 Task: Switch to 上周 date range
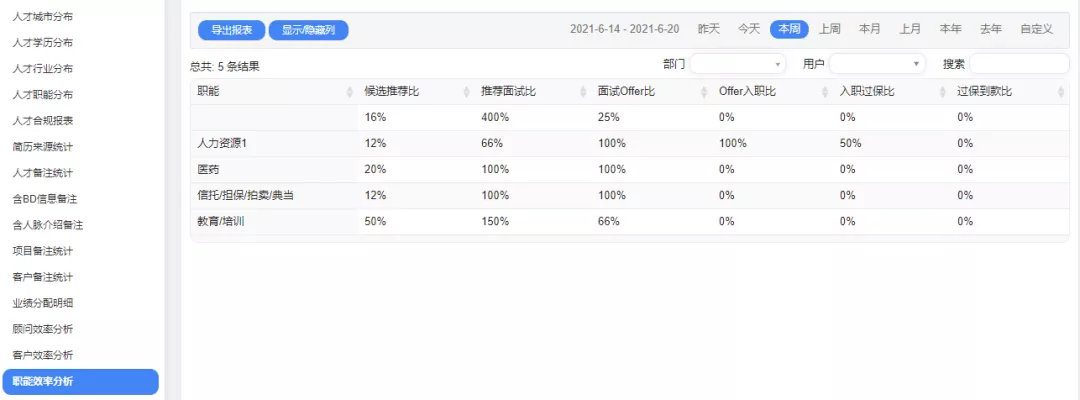pos(830,29)
